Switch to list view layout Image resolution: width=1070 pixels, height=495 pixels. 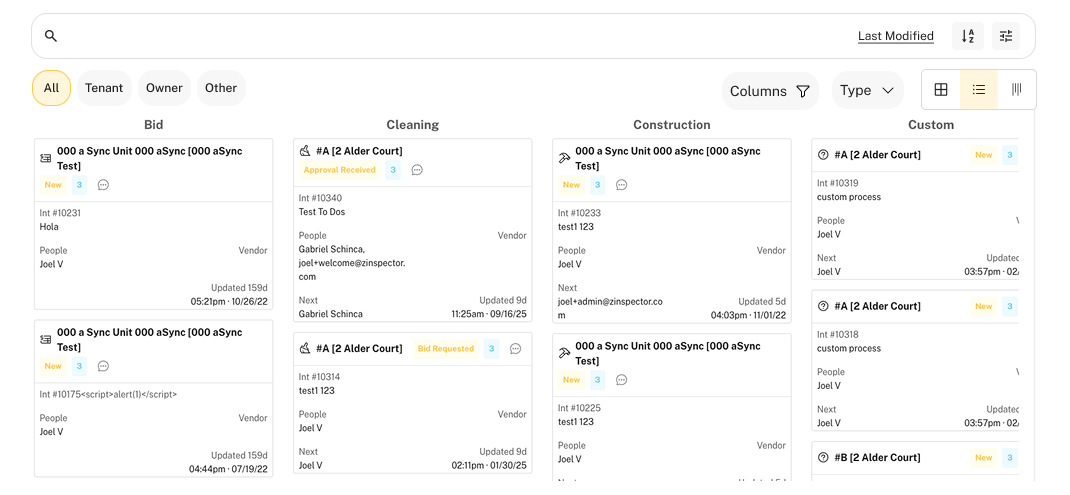979,90
